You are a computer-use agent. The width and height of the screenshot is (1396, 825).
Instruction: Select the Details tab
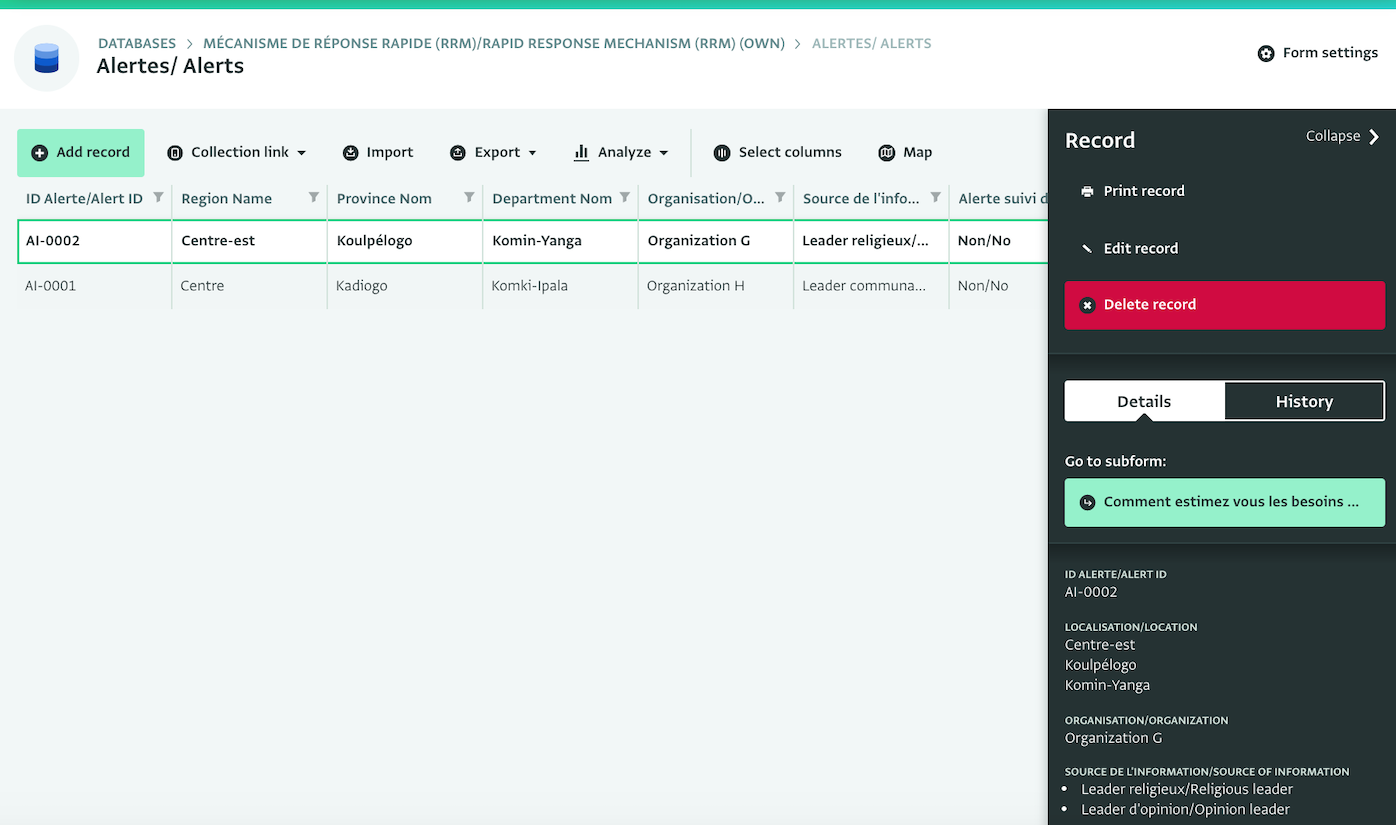pyautogui.click(x=1144, y=401)
